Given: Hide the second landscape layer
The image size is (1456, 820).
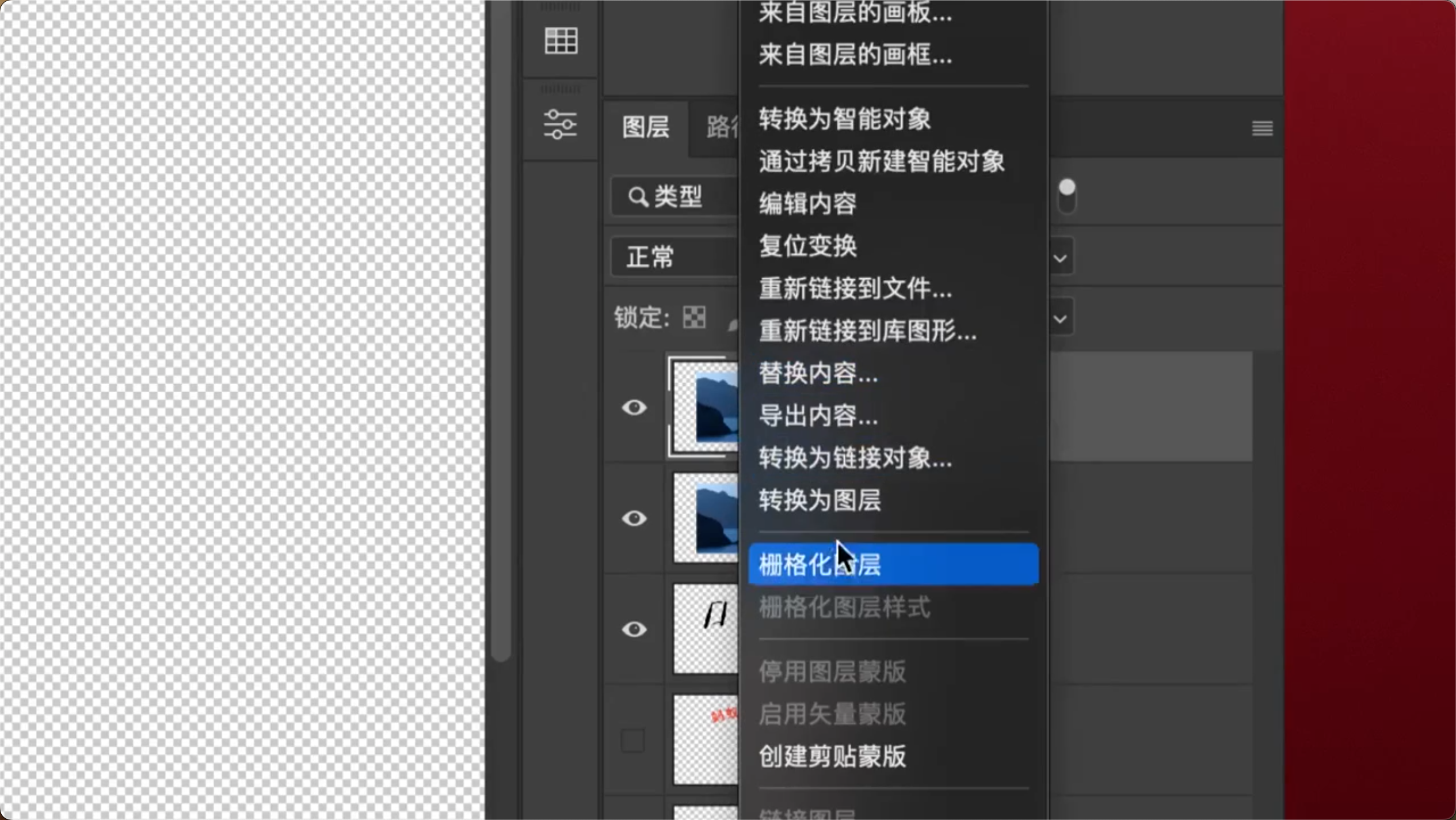Looking at the screenshot, I should click(634, 518).
